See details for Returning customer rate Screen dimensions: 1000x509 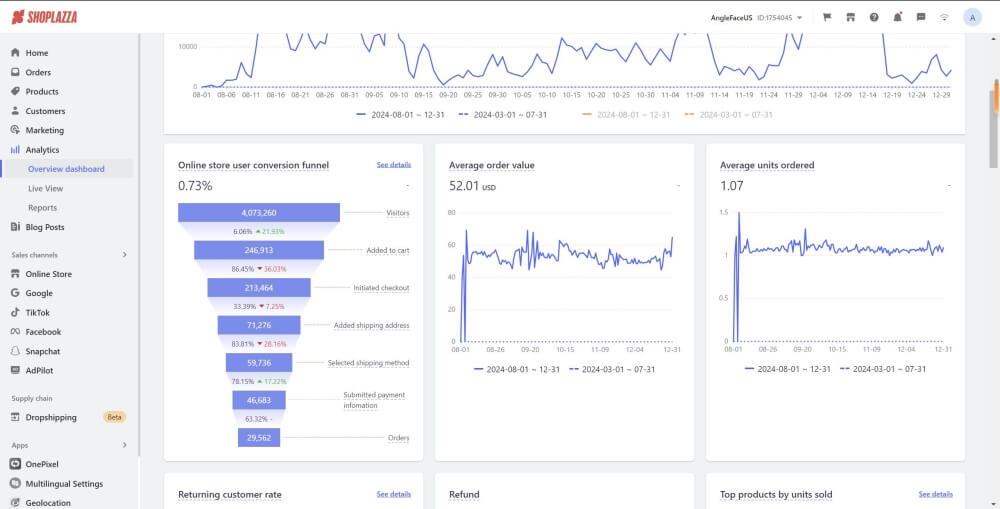(x=393, y=494)
